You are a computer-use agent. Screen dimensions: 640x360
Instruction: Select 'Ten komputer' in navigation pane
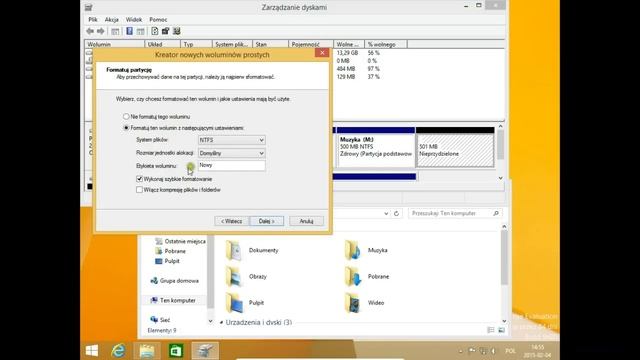tap(173, 300)
